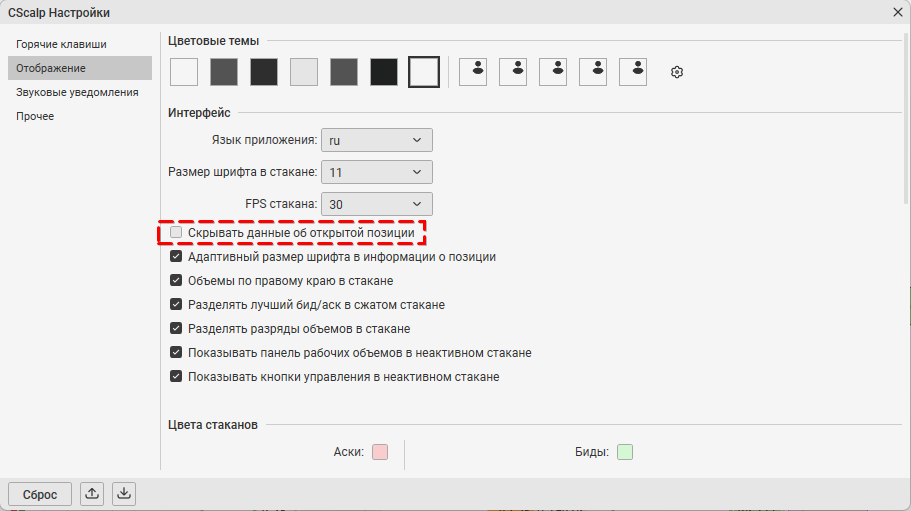Choose the fifth user custom theme

[x=633, y=72]
